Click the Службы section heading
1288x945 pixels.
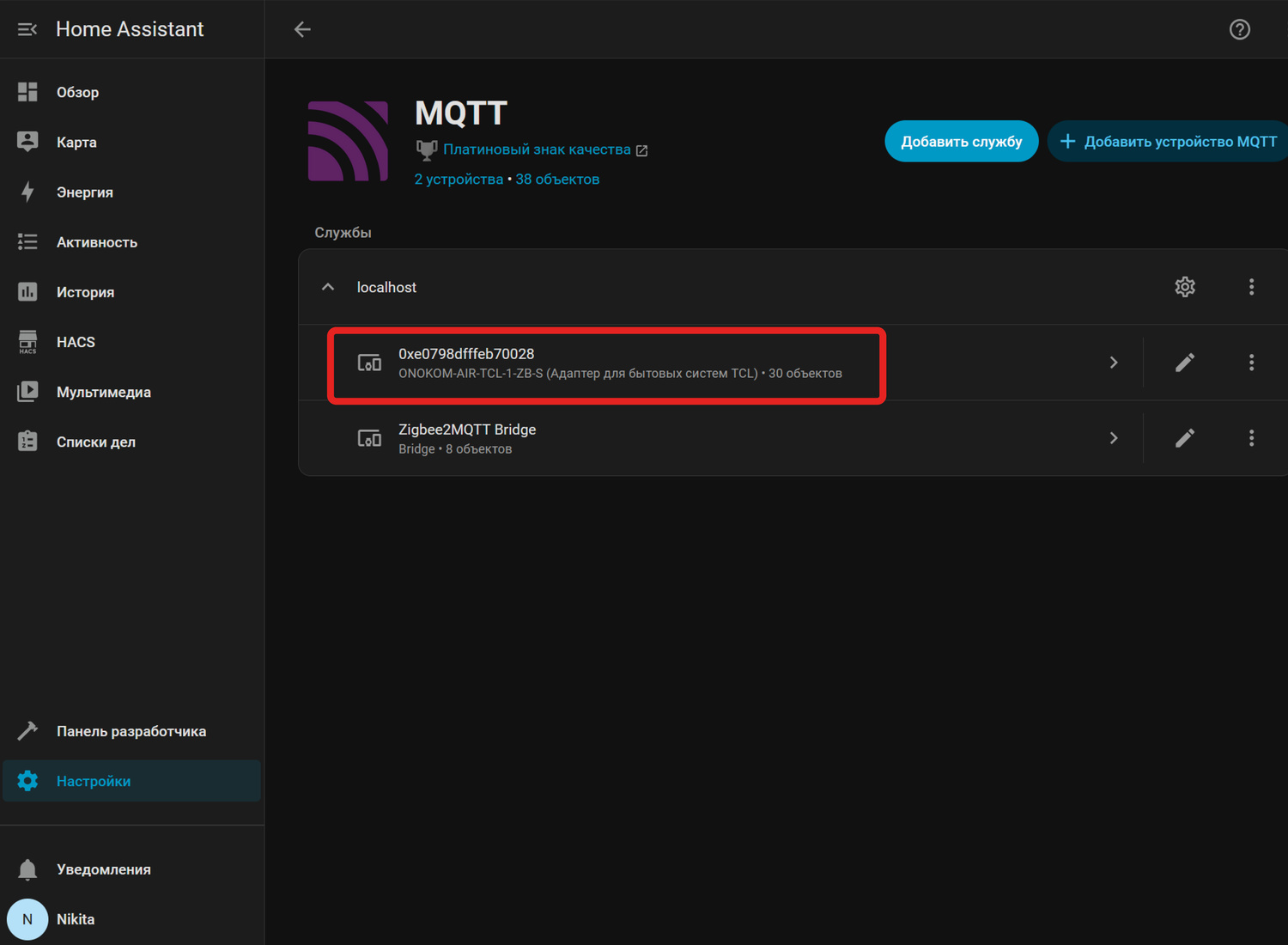[343, 233]
